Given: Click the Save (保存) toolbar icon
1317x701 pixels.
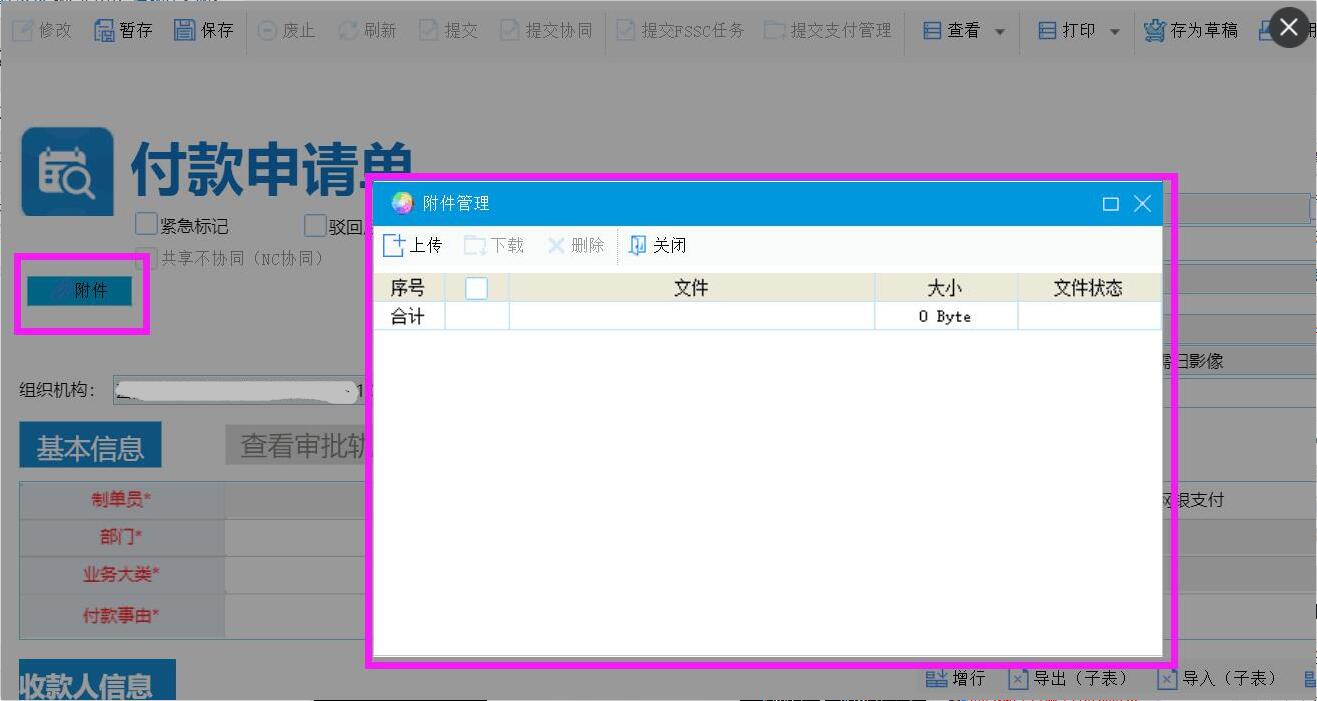Looking at the screenshot, I should 185,30.
